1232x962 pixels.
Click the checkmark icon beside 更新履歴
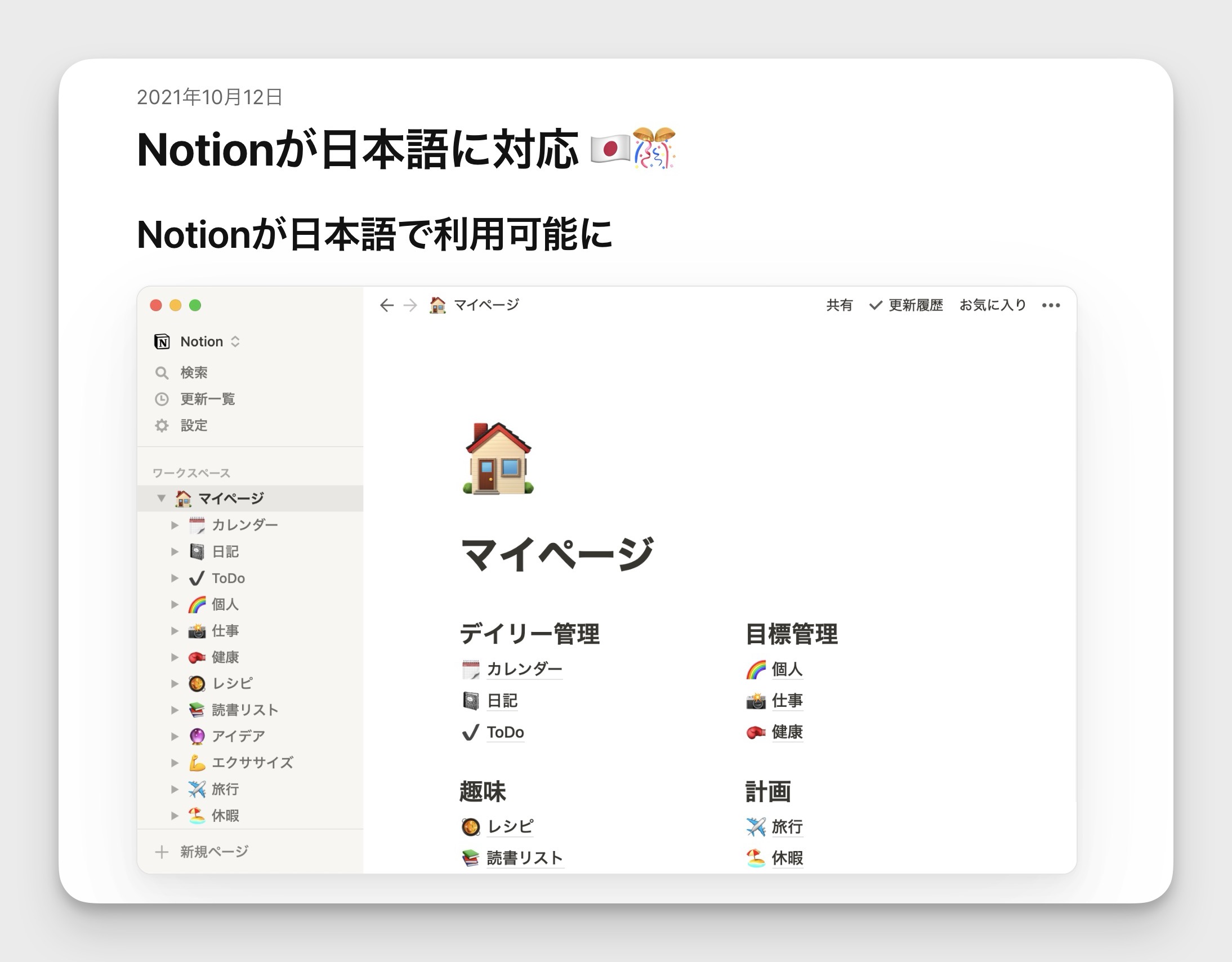[876, 305]
